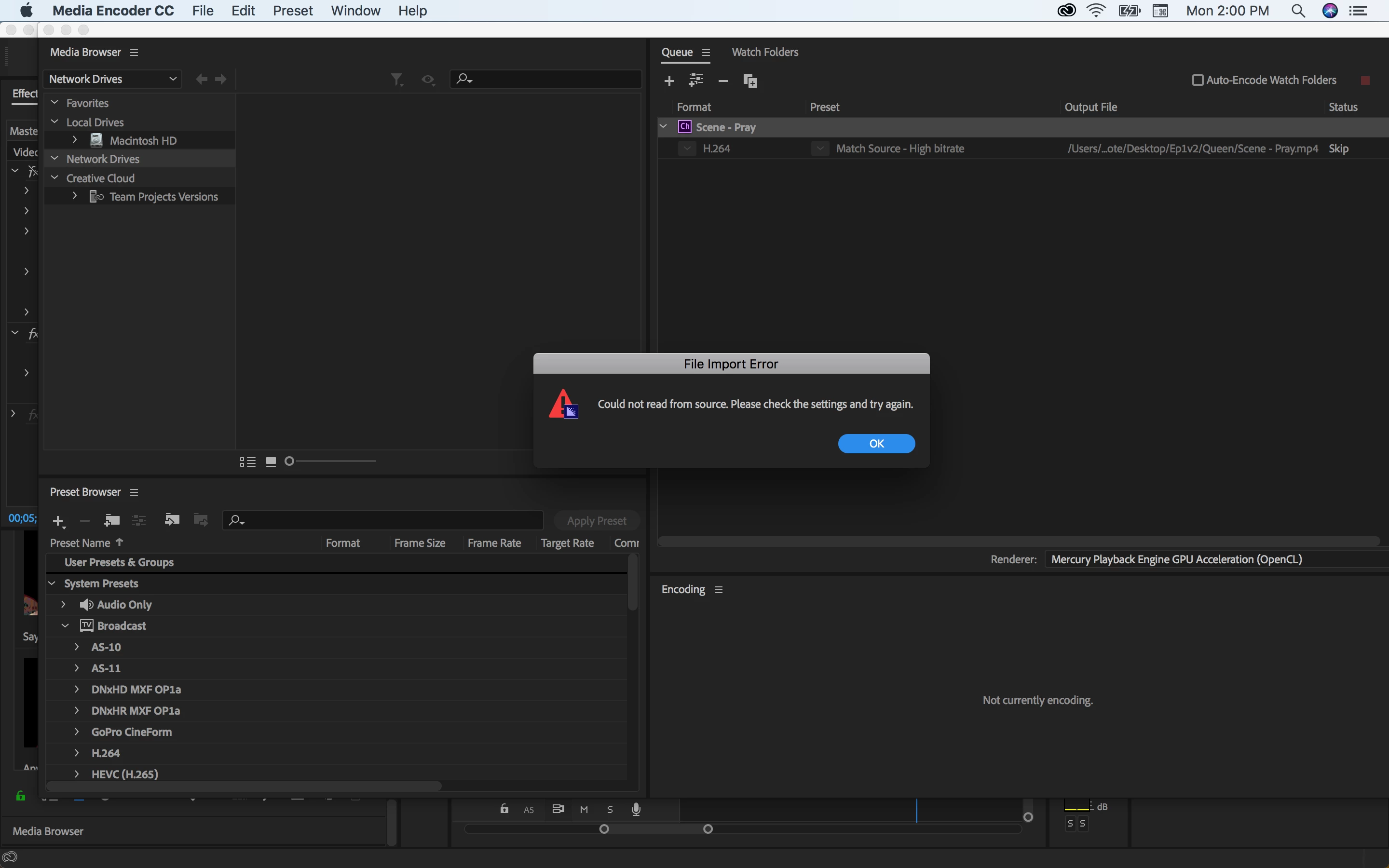1389x868 pixels.
Task: Expand the AS-10 preset folder
Action: [77, 646]
